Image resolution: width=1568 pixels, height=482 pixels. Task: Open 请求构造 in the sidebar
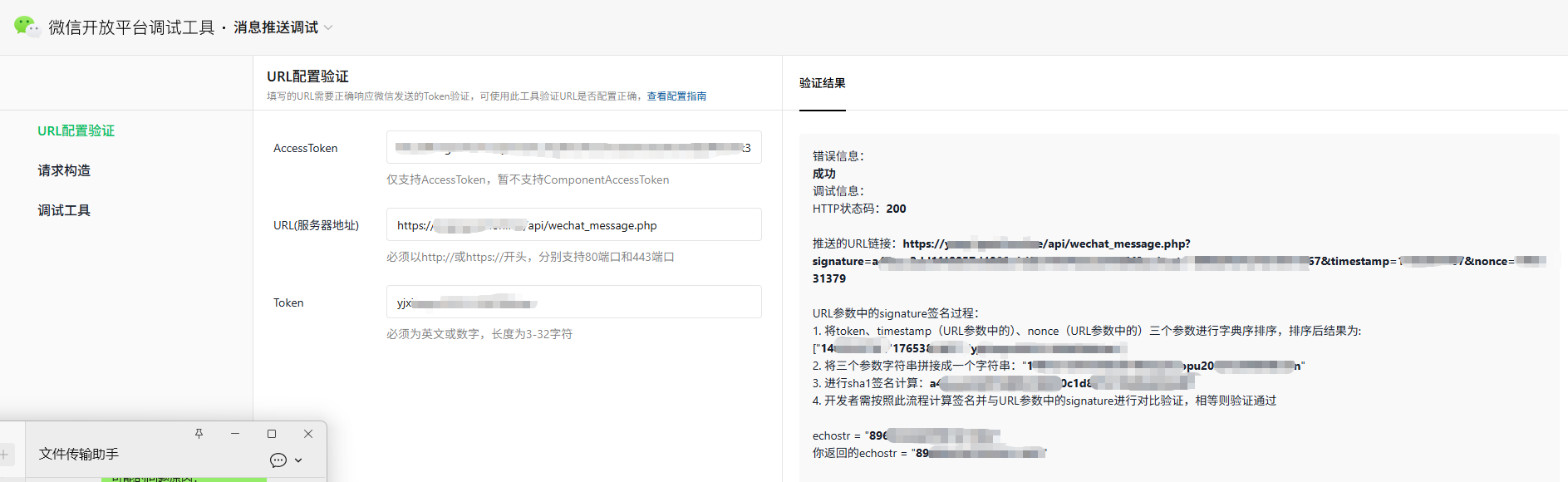[64, 170]
